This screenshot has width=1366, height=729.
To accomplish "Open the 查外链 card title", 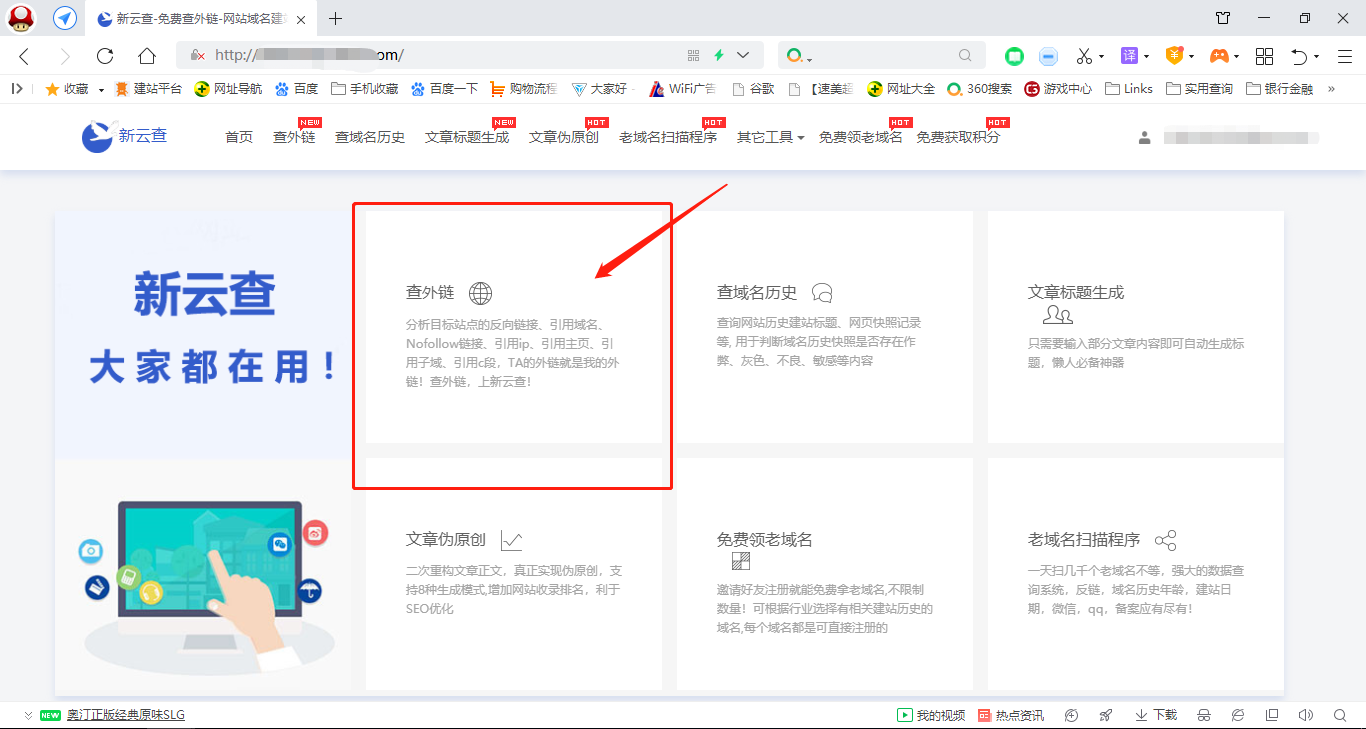I will (x=430, y=292).
